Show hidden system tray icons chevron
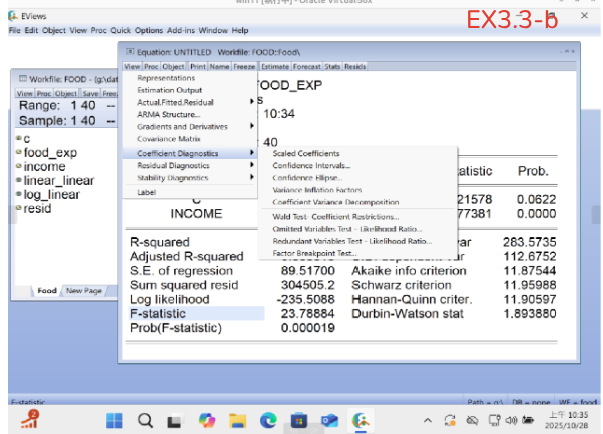The width and height of the screenshot is (603, 434). [x=428, y=420]
